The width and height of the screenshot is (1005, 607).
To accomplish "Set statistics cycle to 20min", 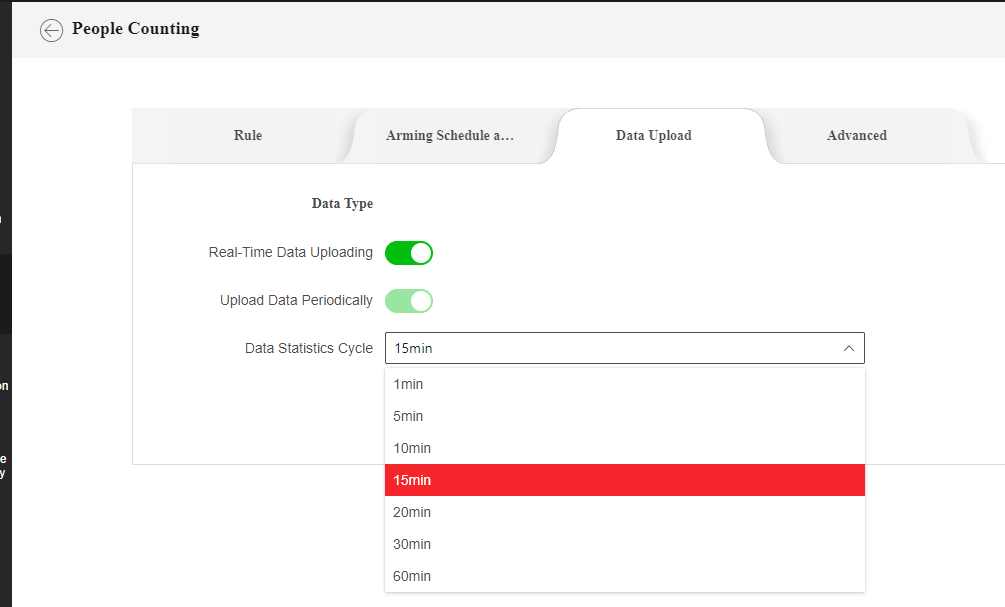I will 411,512.
